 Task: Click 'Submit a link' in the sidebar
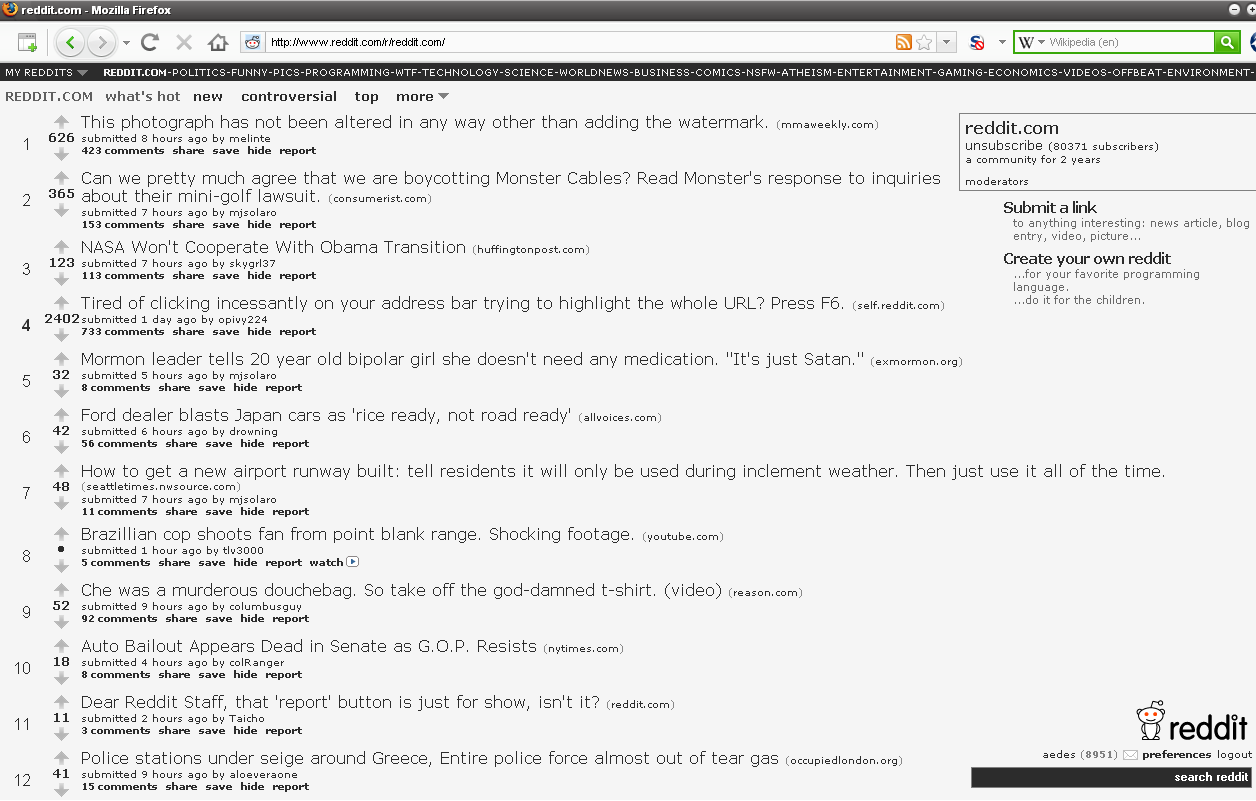(x=1050, y=208)
